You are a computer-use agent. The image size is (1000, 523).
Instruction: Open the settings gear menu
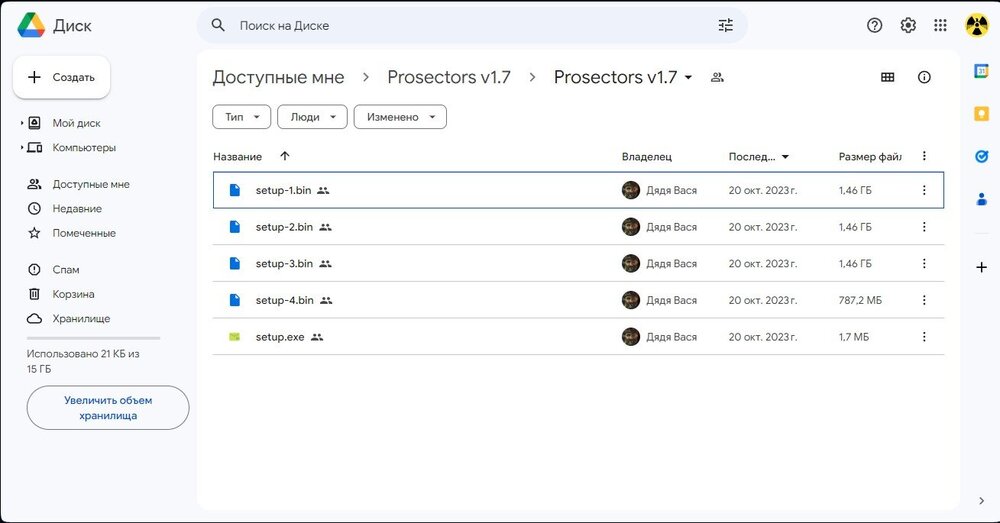[908, 25]
